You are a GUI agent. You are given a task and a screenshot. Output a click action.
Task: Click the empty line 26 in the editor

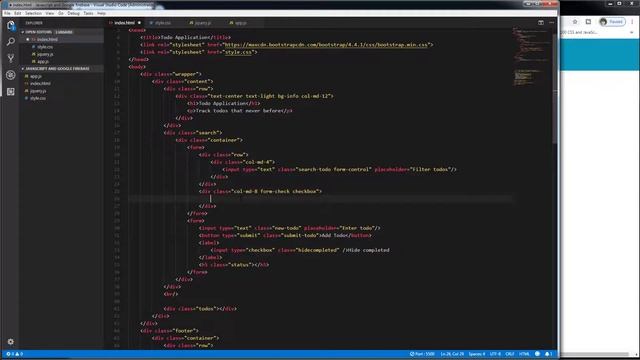(x=320, y=199)
